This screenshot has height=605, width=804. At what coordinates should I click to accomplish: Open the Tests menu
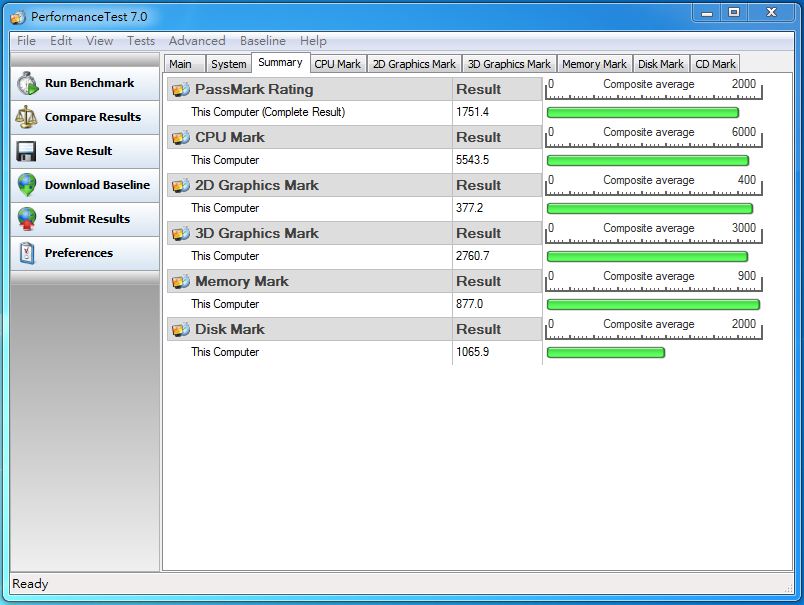tap(141, 41)
